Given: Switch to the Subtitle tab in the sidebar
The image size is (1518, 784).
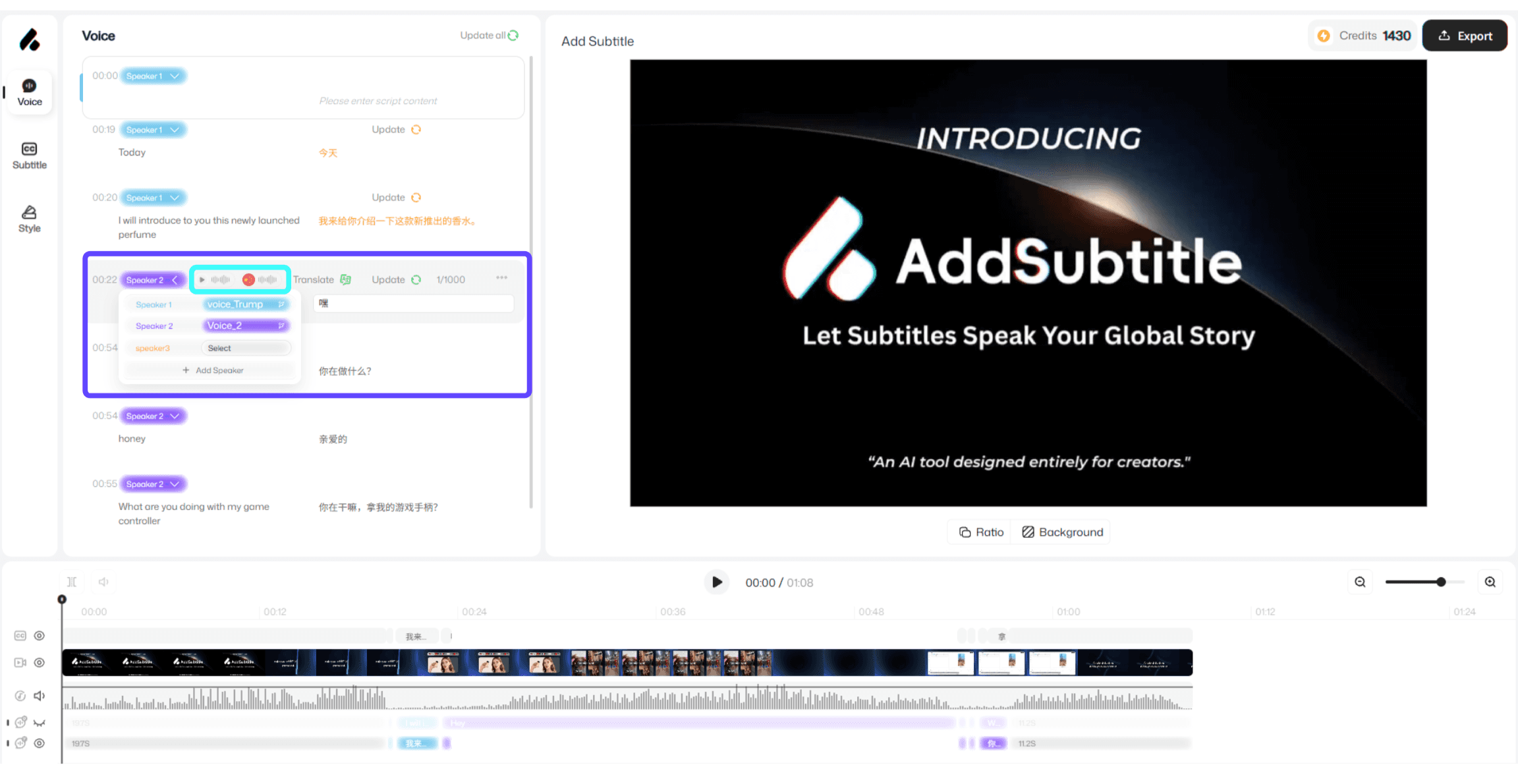Looking at the screenshot, I should tap(30, 155).
